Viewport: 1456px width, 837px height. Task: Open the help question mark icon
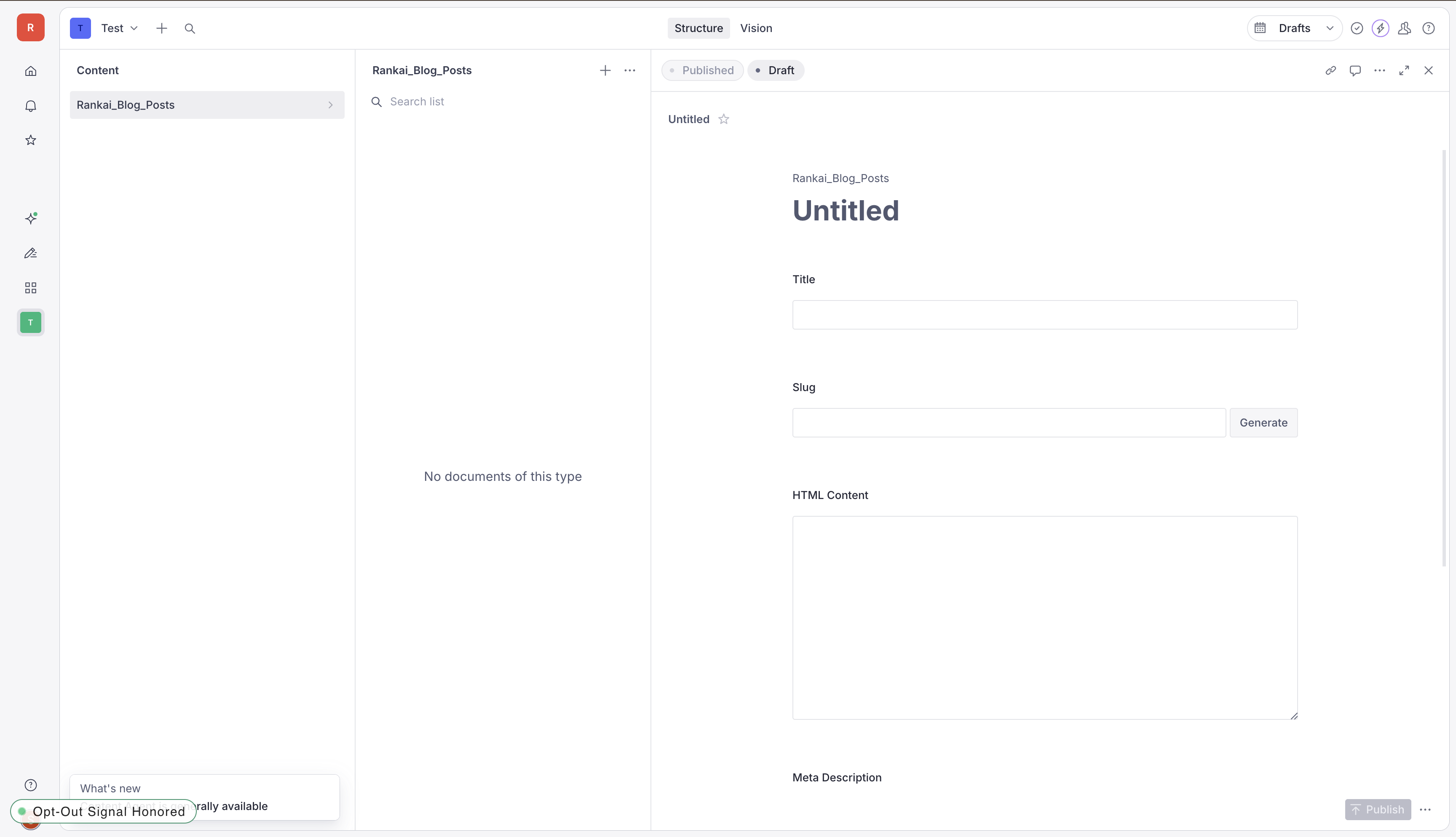pos(1429,27)
